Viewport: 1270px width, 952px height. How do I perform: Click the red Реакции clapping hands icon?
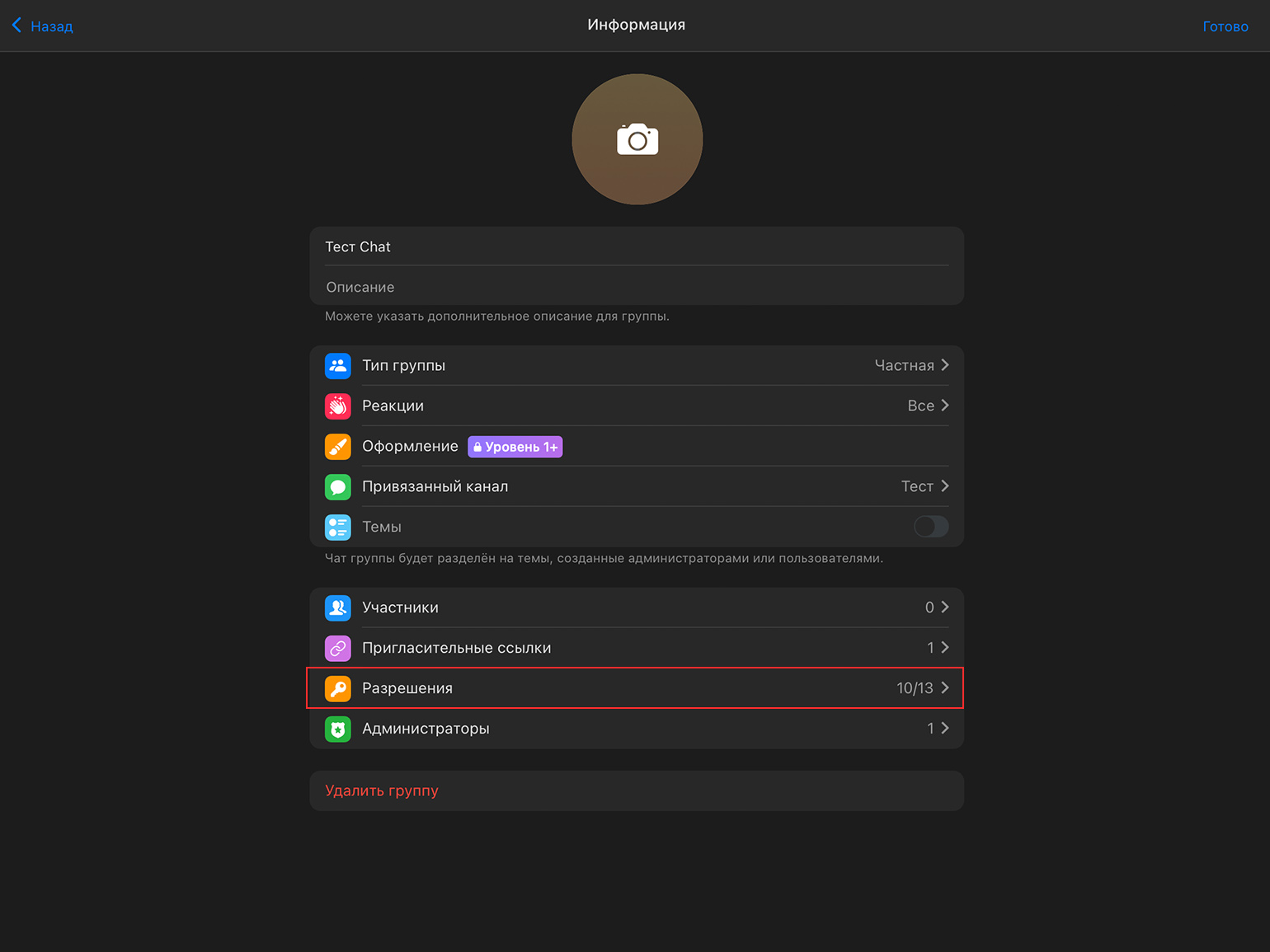[x=338, y=406]
